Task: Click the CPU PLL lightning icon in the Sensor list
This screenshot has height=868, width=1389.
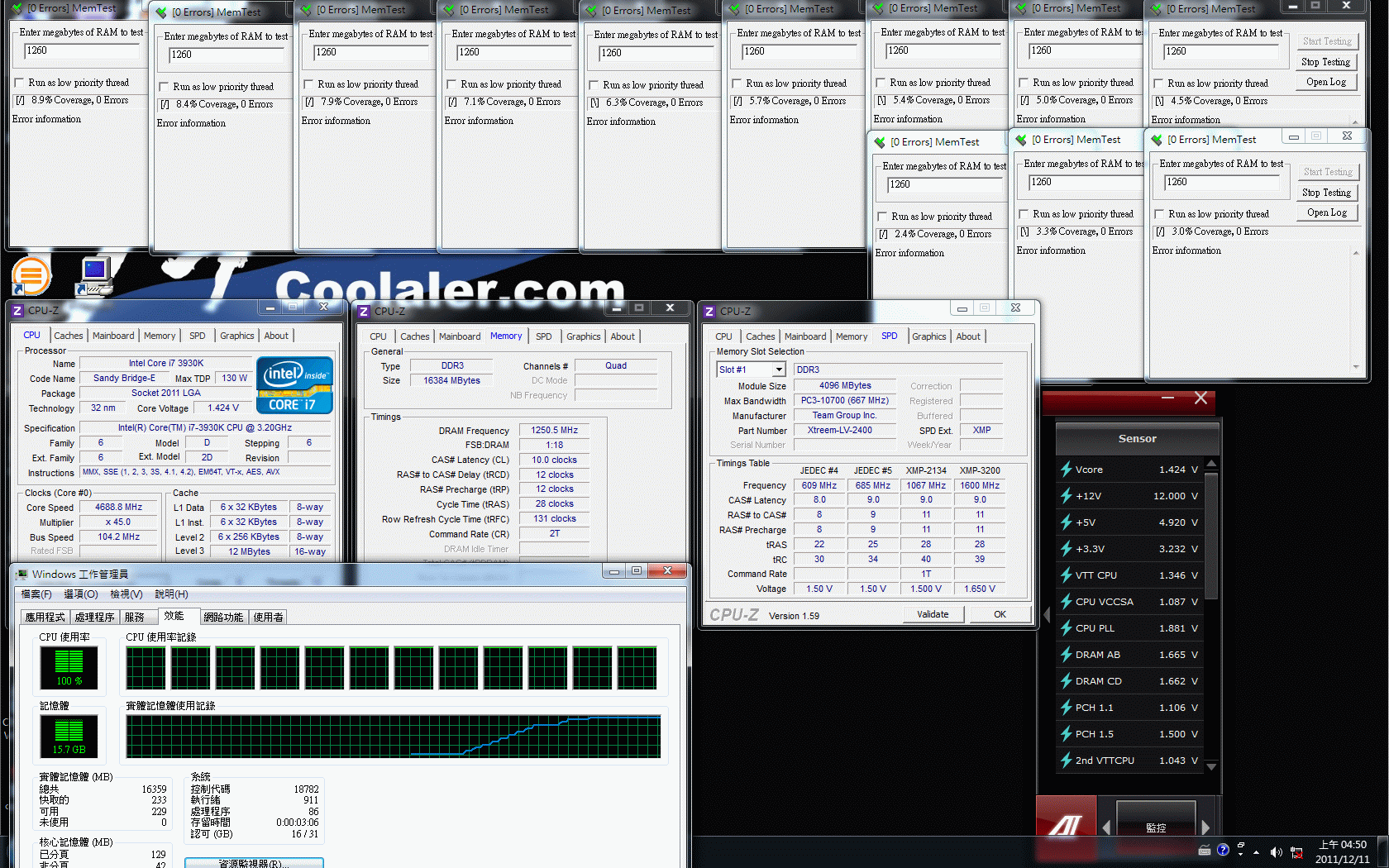Action: [1067, 628]
